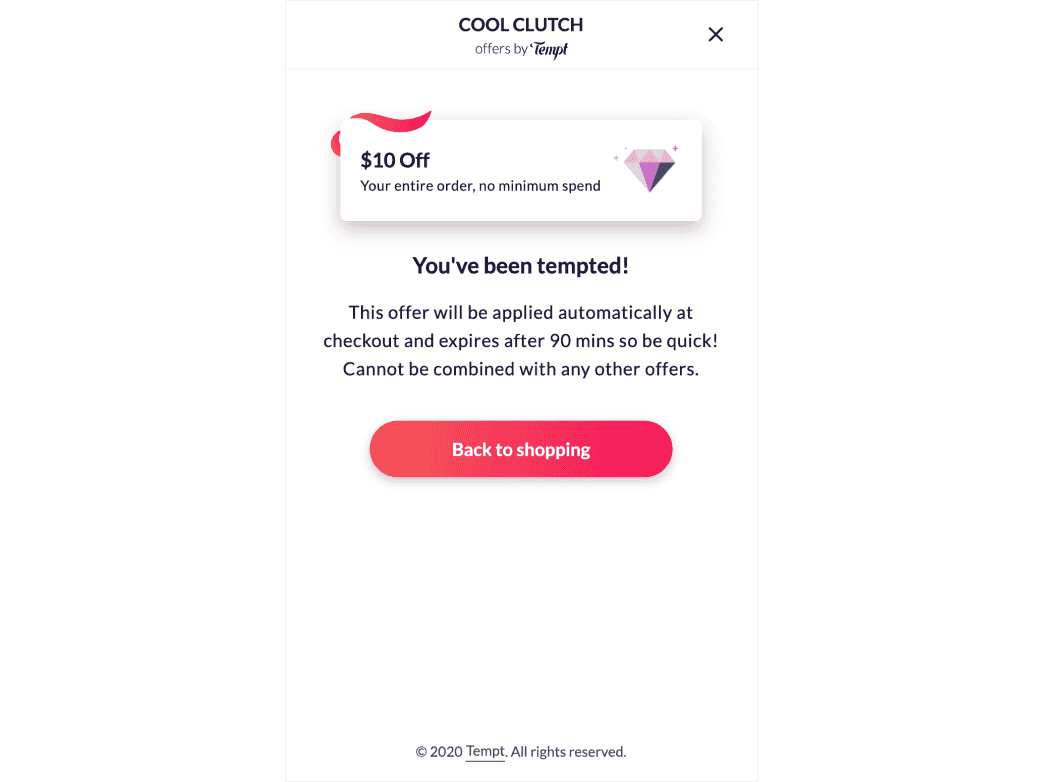
Task: Click "Cannot be combined with any other offers"
Action: pos(520,369)
